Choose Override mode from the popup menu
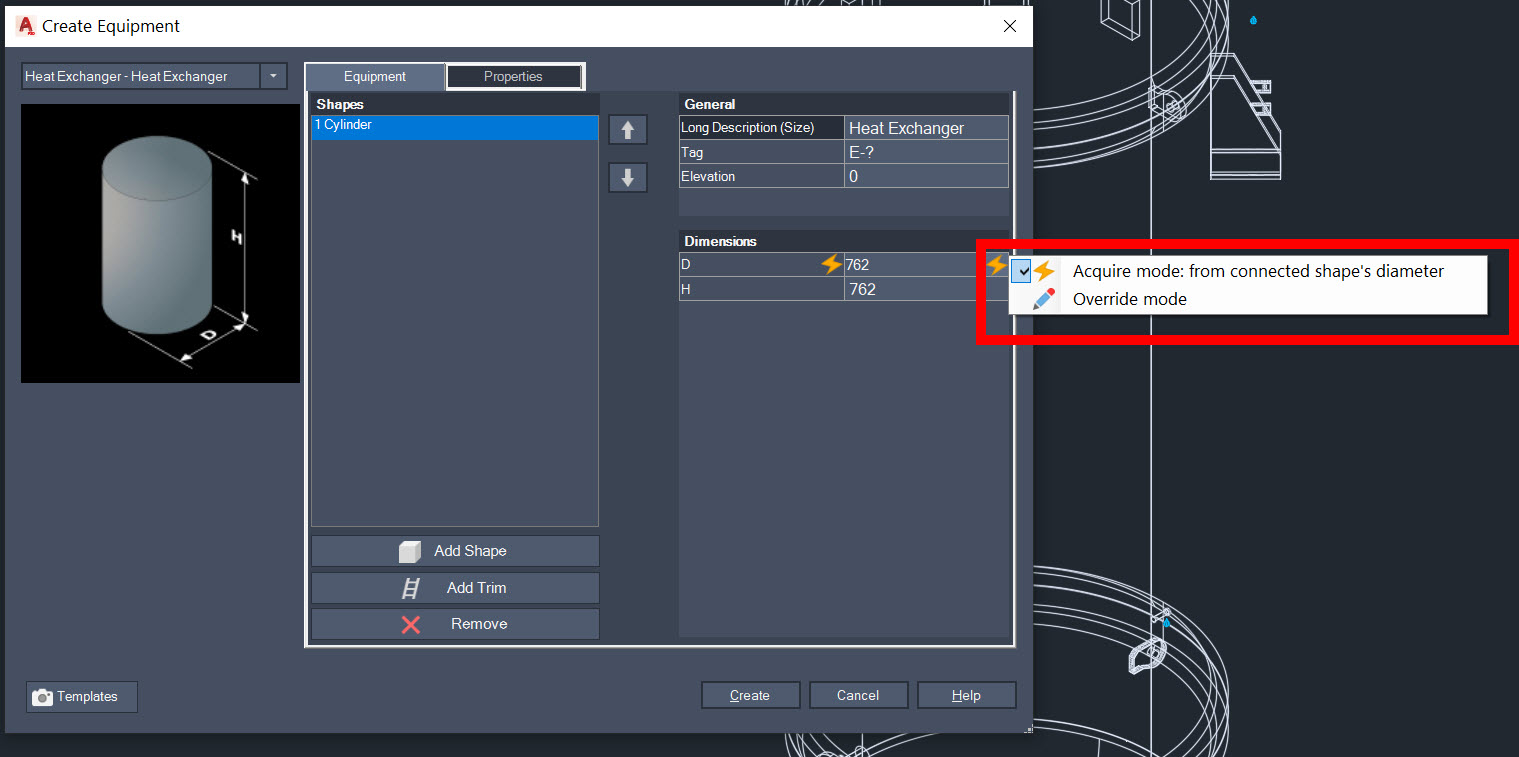This screenshot has height=757, width=1519. click(x=1129, y=298)
